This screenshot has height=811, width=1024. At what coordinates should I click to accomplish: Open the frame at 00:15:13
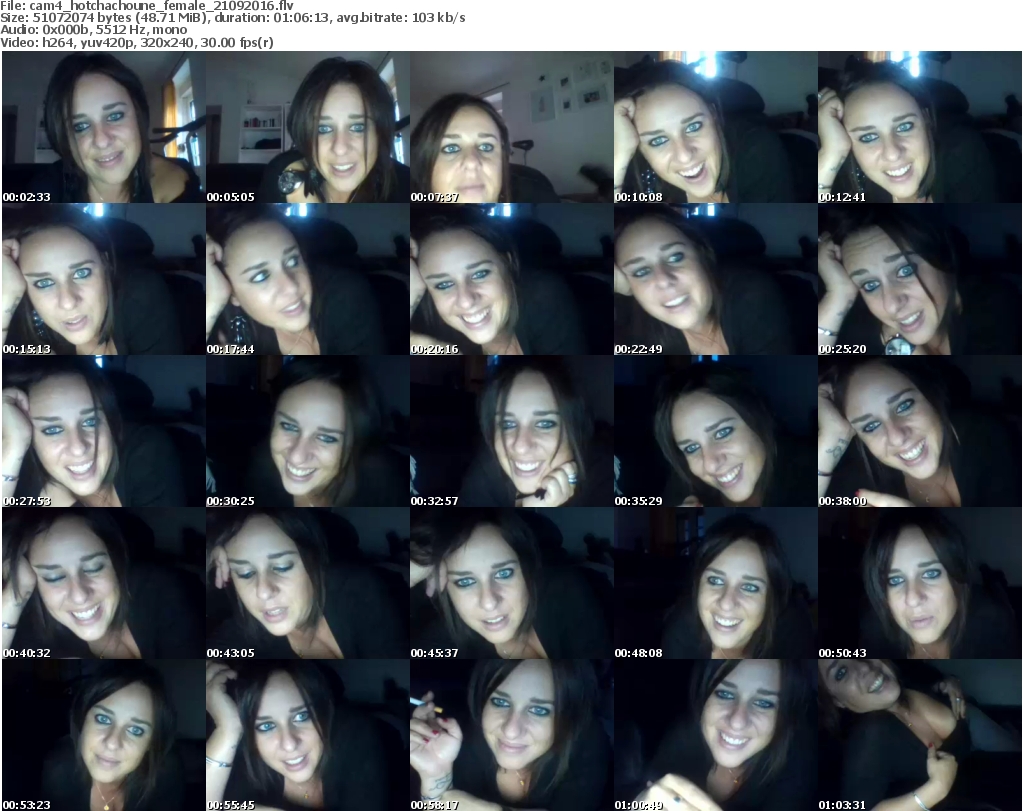pos(104,279)
